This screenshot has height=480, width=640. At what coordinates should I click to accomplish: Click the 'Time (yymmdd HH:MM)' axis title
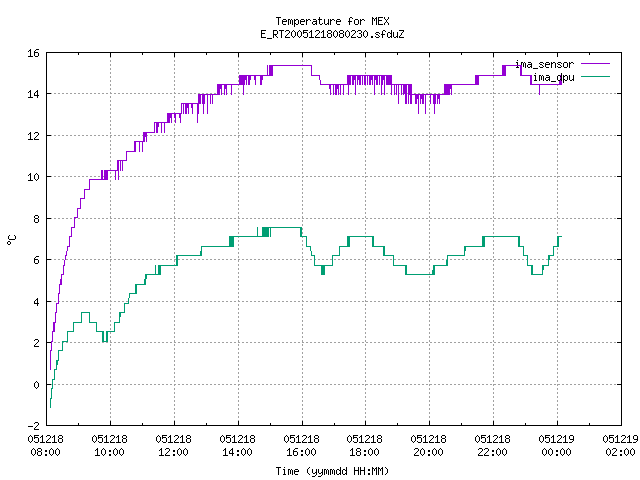pyautogui.click(x=332, y=471)
